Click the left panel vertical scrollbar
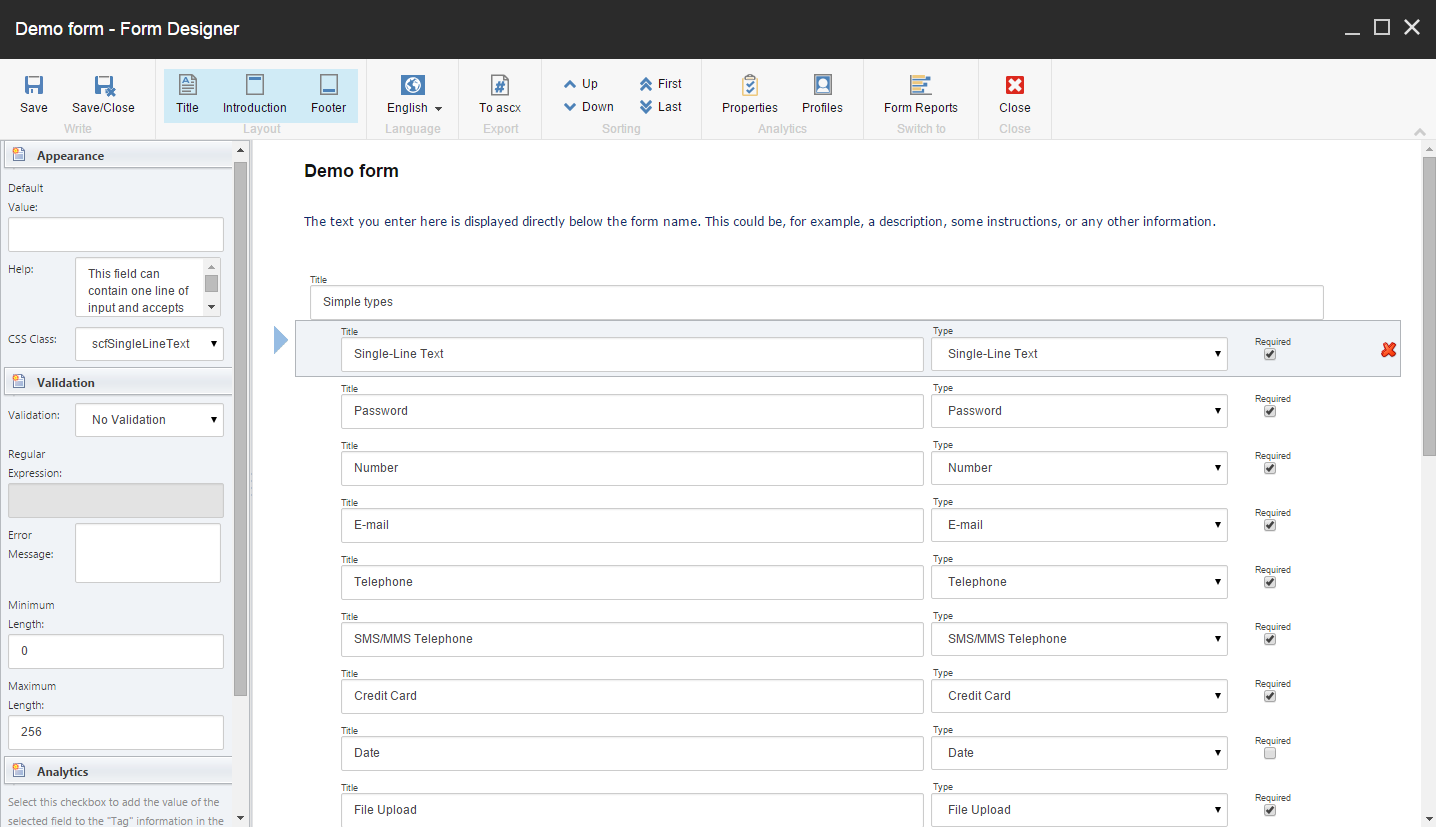The width and height of the screenshot is (1436, 827). pyautogui.click(x=240, y=428)
